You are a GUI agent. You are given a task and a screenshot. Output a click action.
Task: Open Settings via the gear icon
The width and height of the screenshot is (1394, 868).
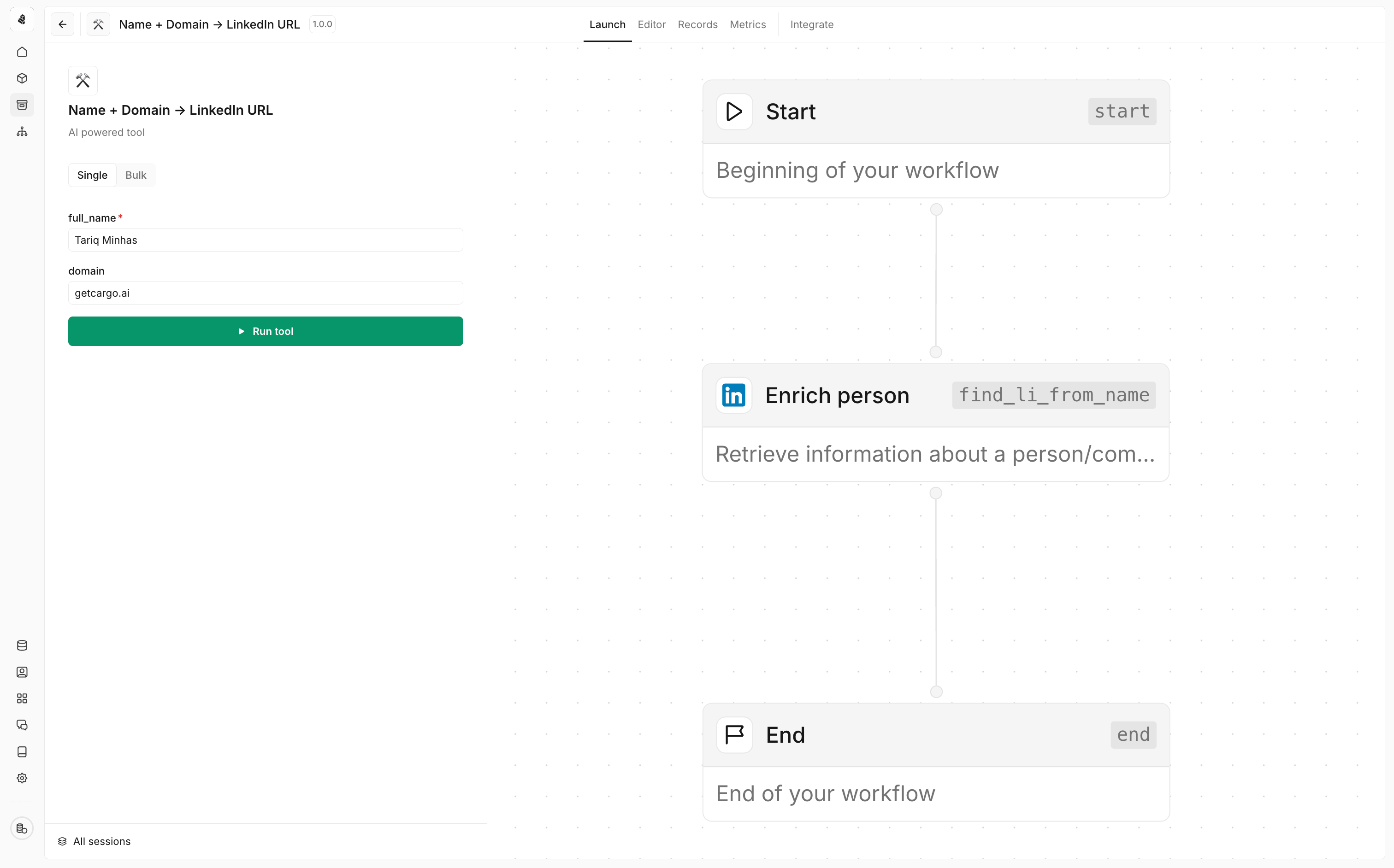coord(22,778)
